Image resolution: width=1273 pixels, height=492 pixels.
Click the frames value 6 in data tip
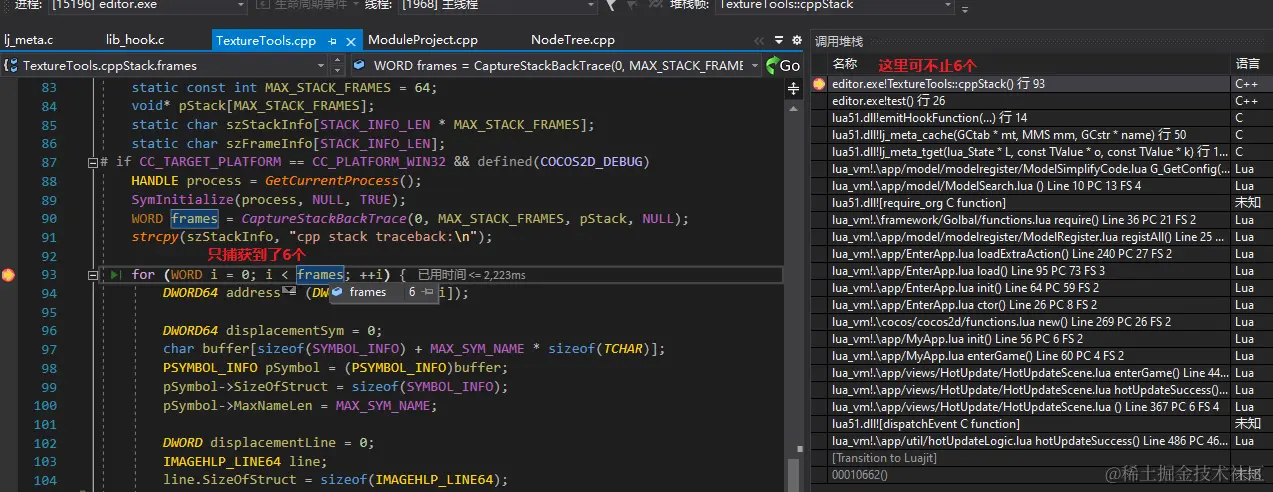tap(412, 292)
